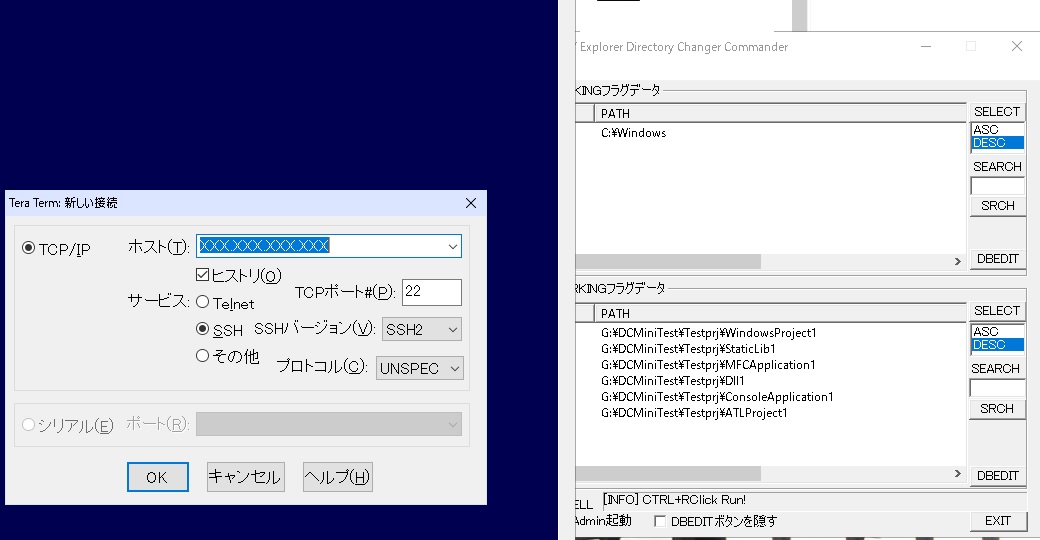Expand the SSH version SSH2 dropdown
This screenshot has height=540, width=1040.
[452, 329]
